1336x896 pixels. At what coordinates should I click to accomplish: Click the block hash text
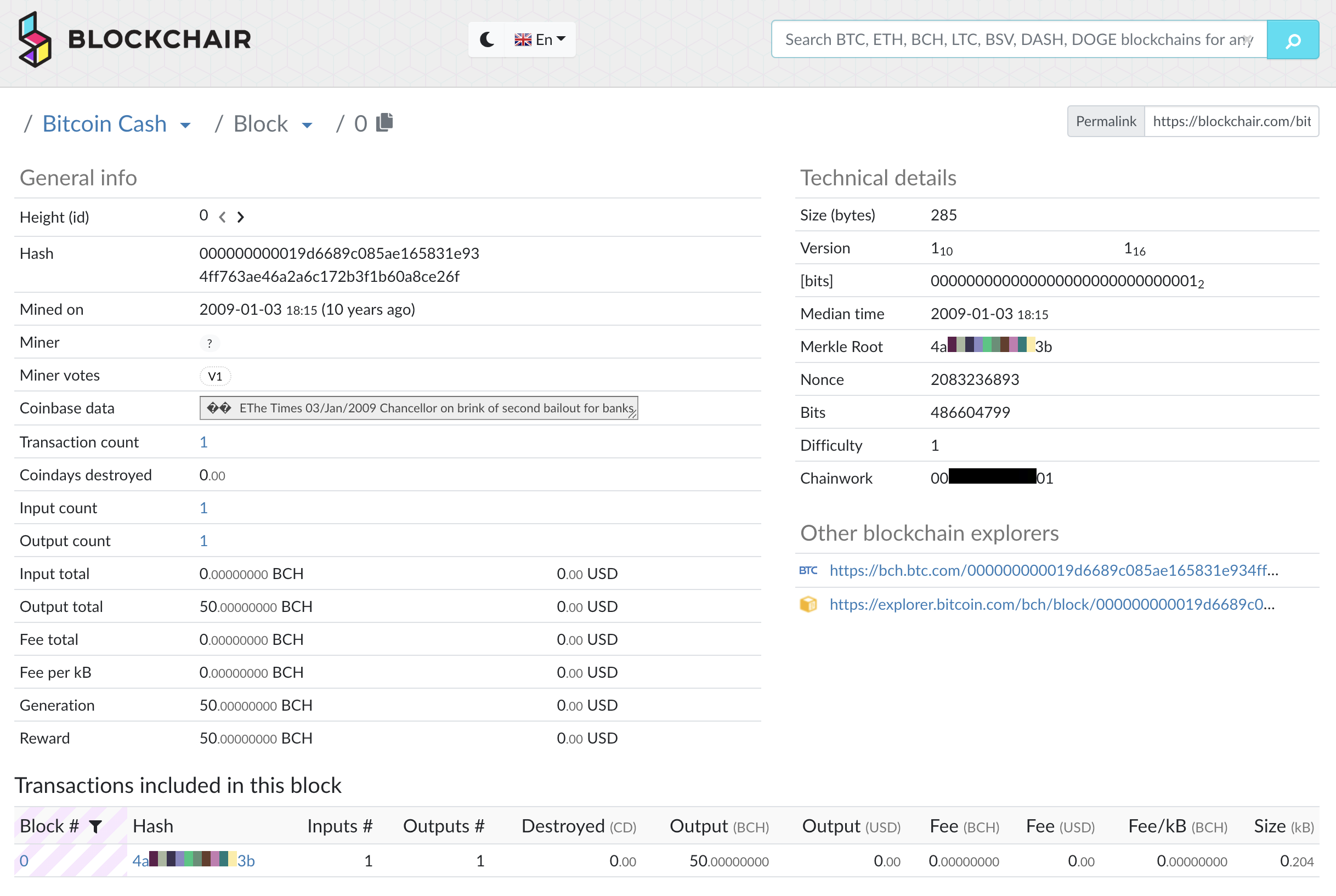[339, 264]
